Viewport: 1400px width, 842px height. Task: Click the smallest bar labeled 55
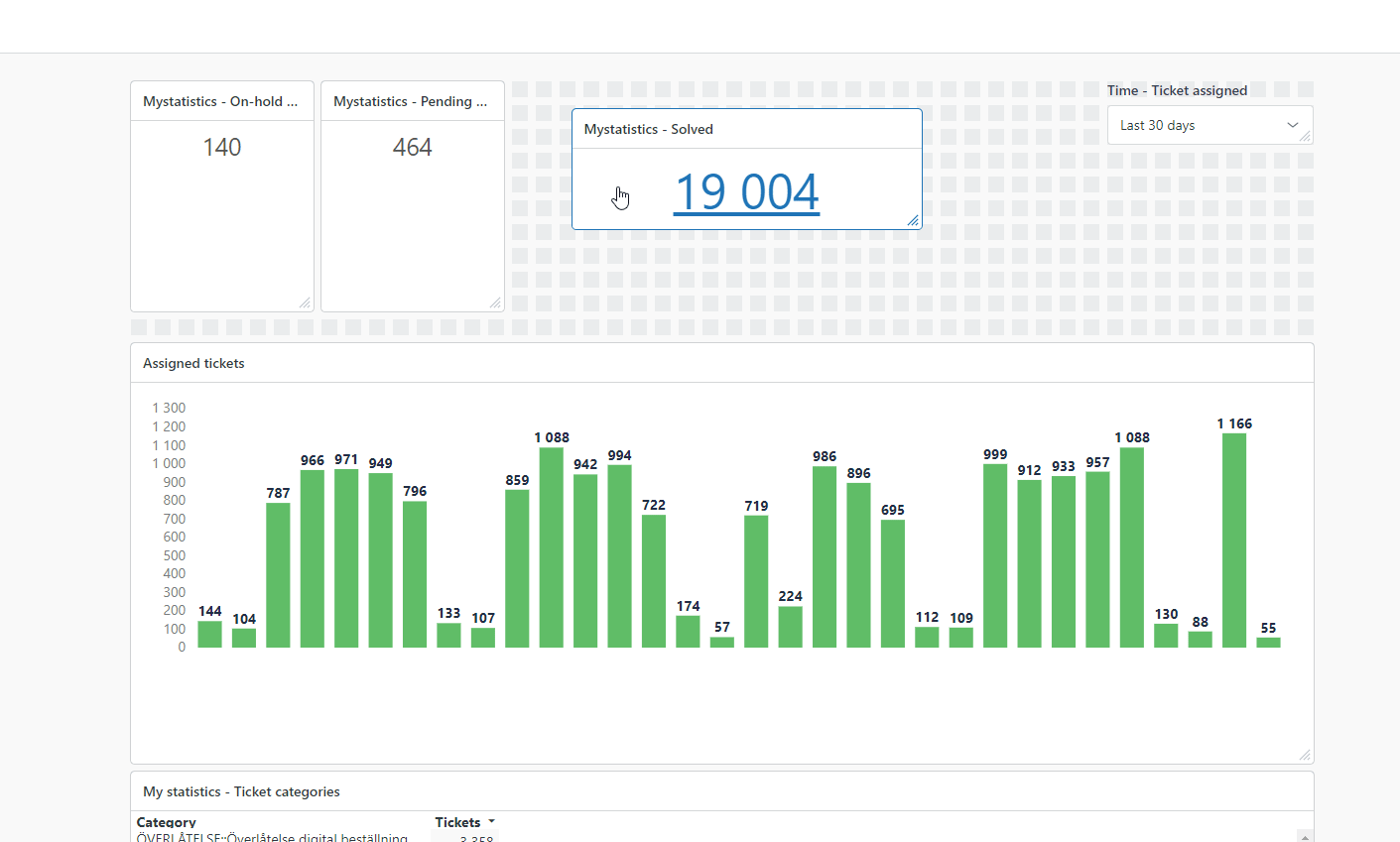pos(1268,643)
